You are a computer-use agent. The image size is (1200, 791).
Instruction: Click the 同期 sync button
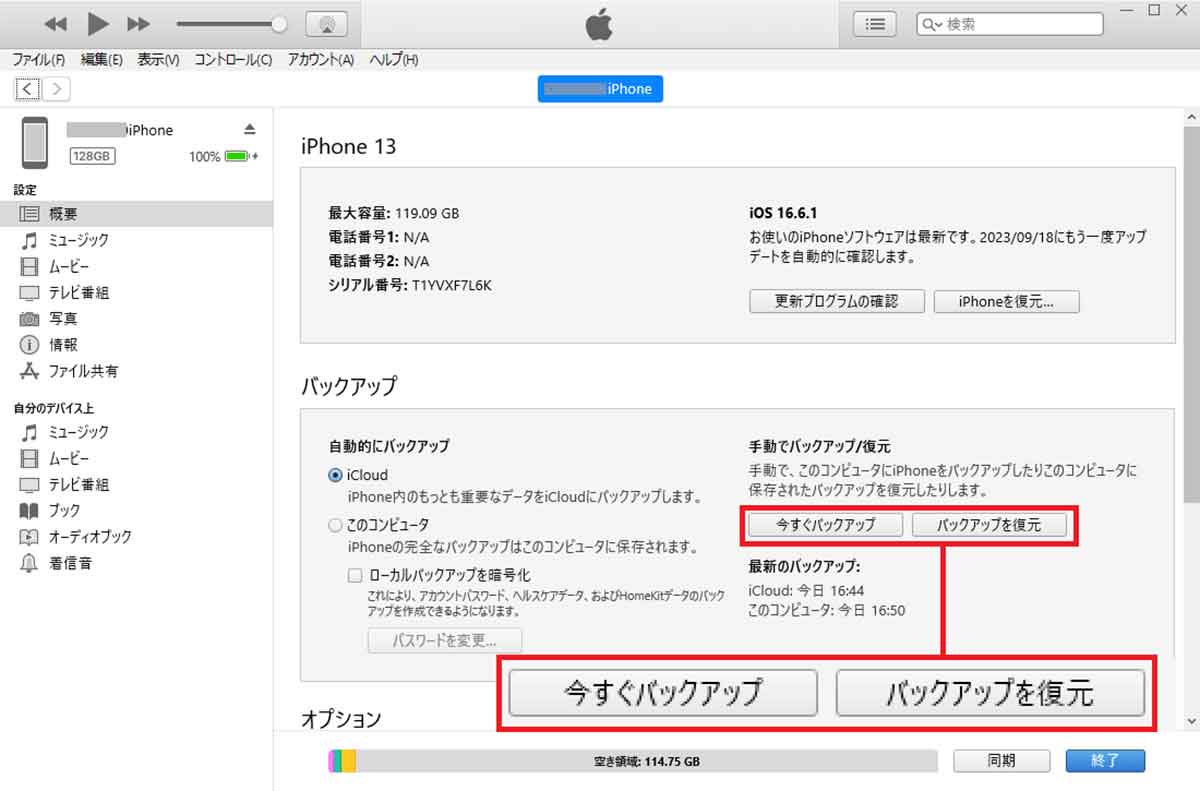1002,761
